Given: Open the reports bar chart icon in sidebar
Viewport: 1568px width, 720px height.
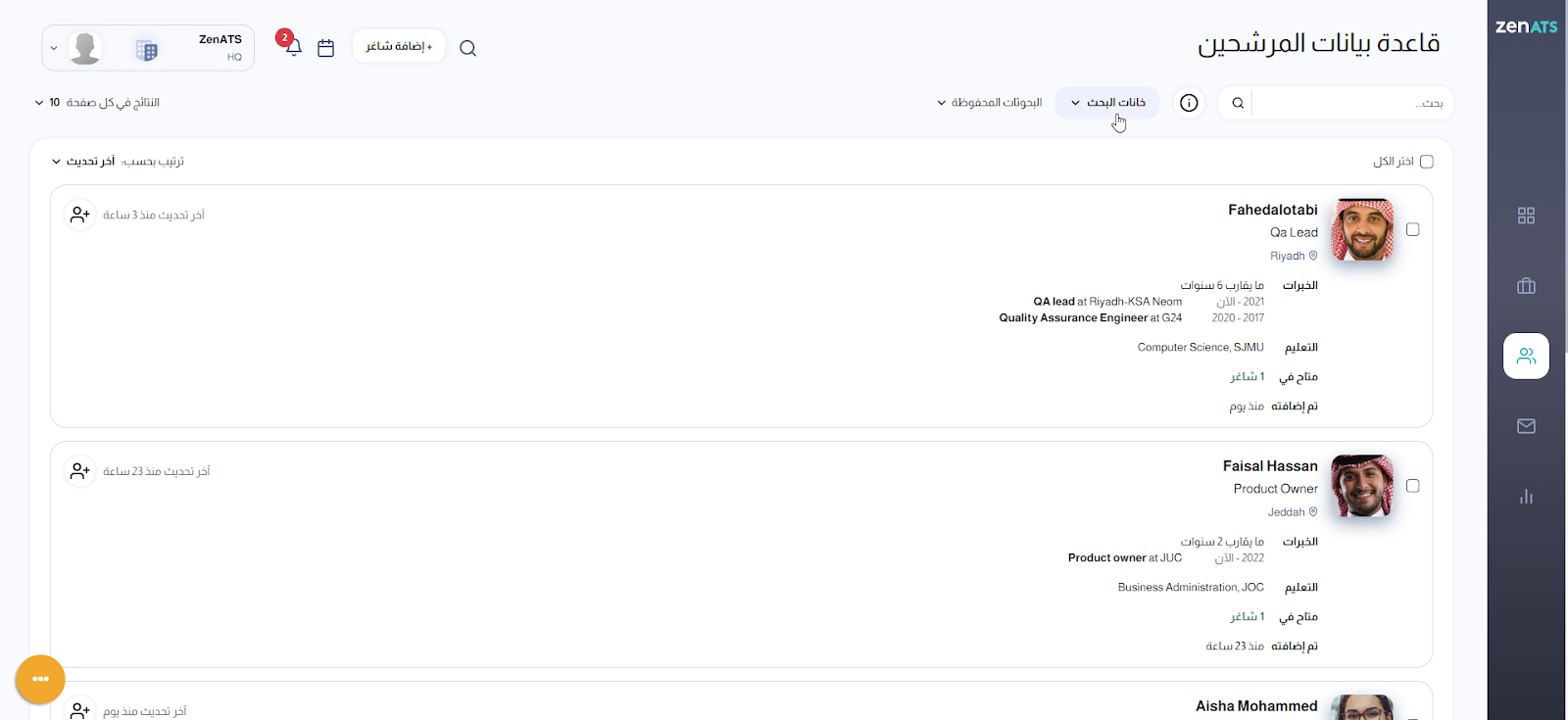Looking at the screenshot, I should 1526,497.
